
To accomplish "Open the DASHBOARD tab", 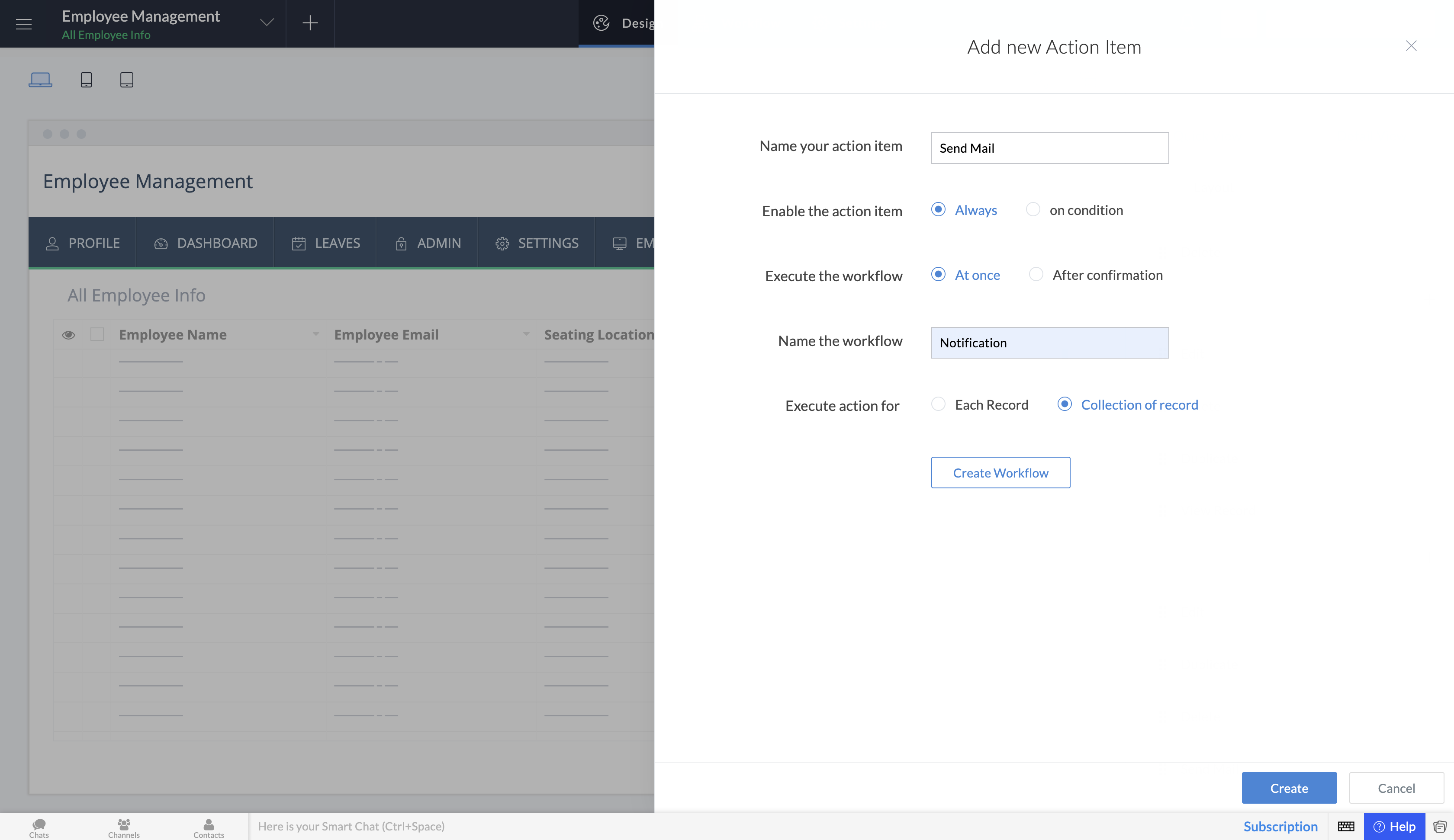I will pos(206,243).
